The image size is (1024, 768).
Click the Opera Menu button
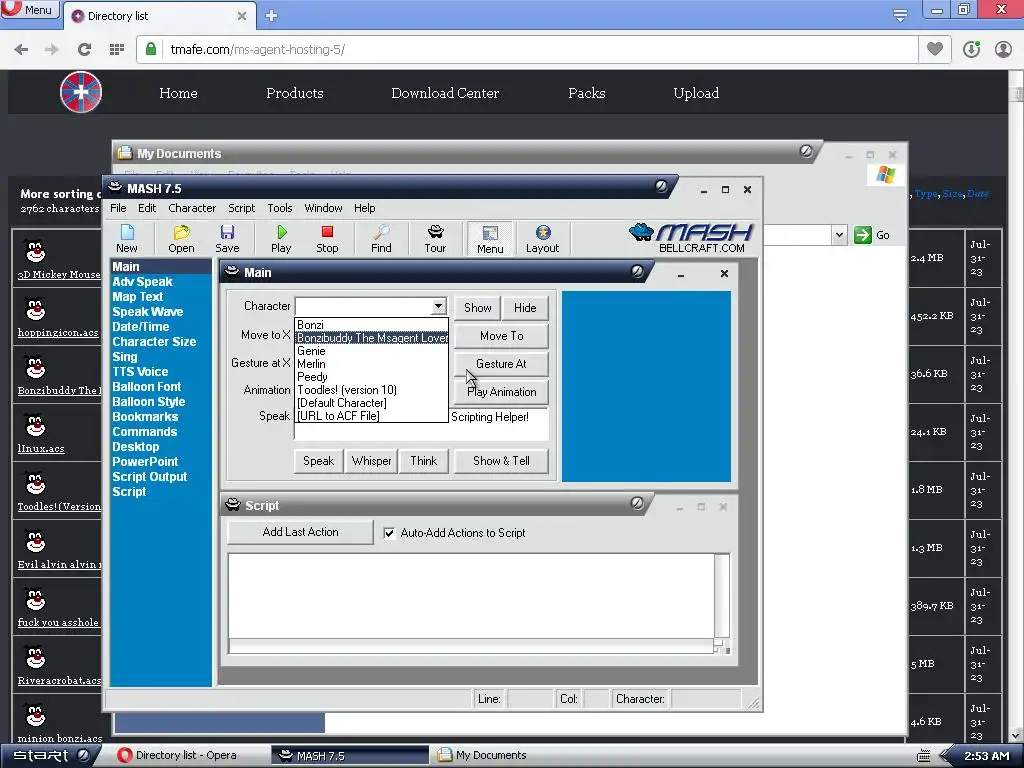click(x=30, y=10)
